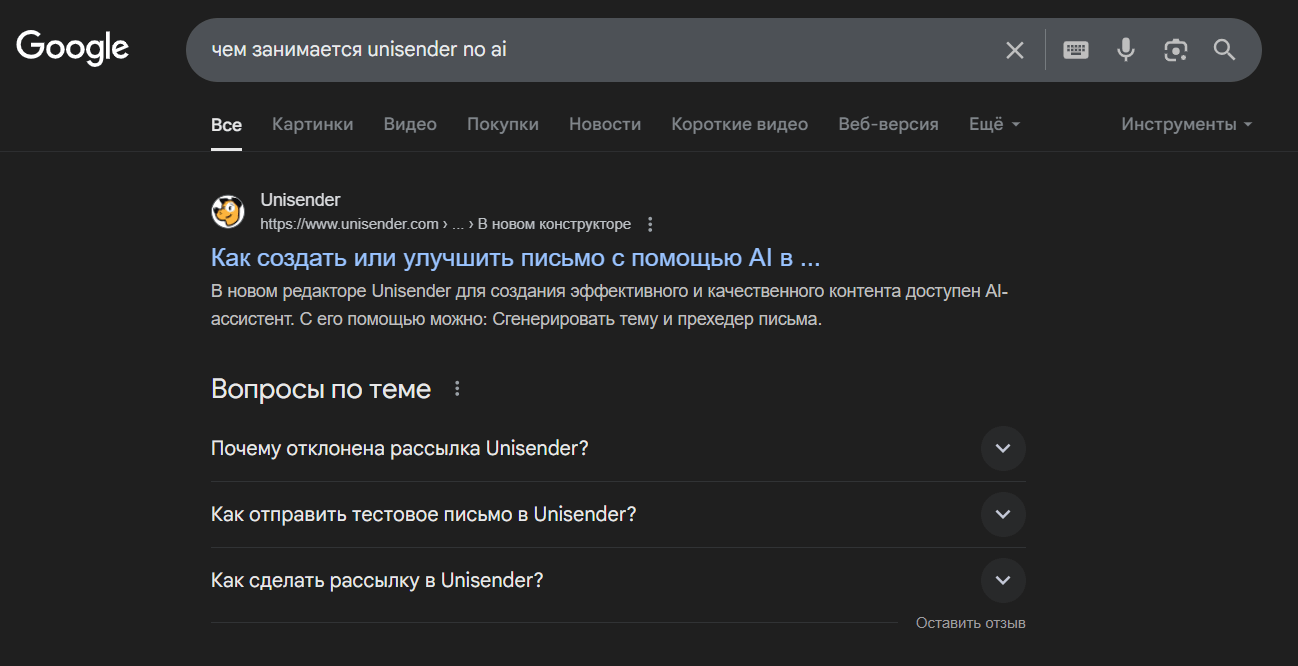Switch to the Картинки tab
Image resolution: width=1298 pixels, height=666 pixels.
point(313,125)
